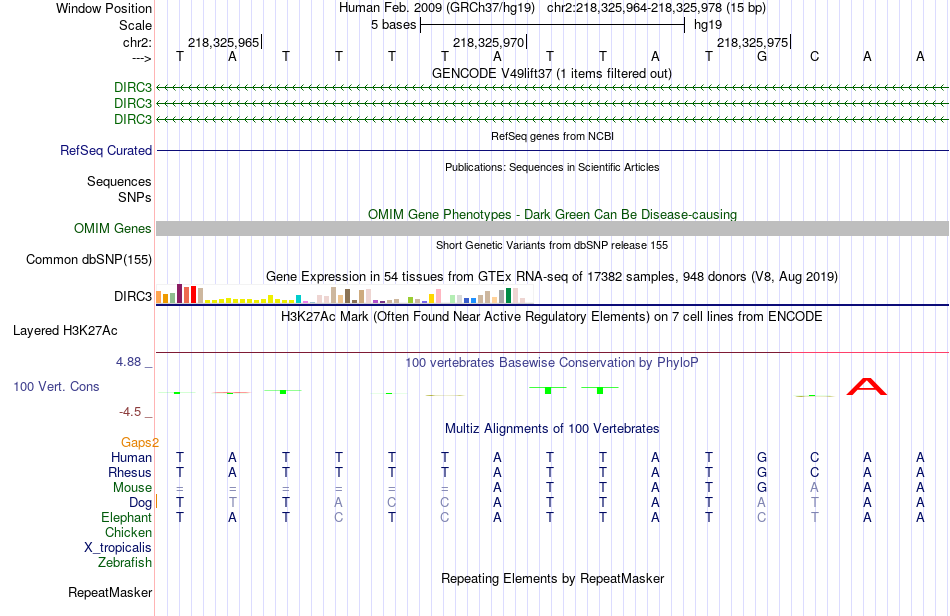The height and width of the screenshot is (616, 950).
Task: Open the GTEx Gene Expression track title
Action: [552, 277]
